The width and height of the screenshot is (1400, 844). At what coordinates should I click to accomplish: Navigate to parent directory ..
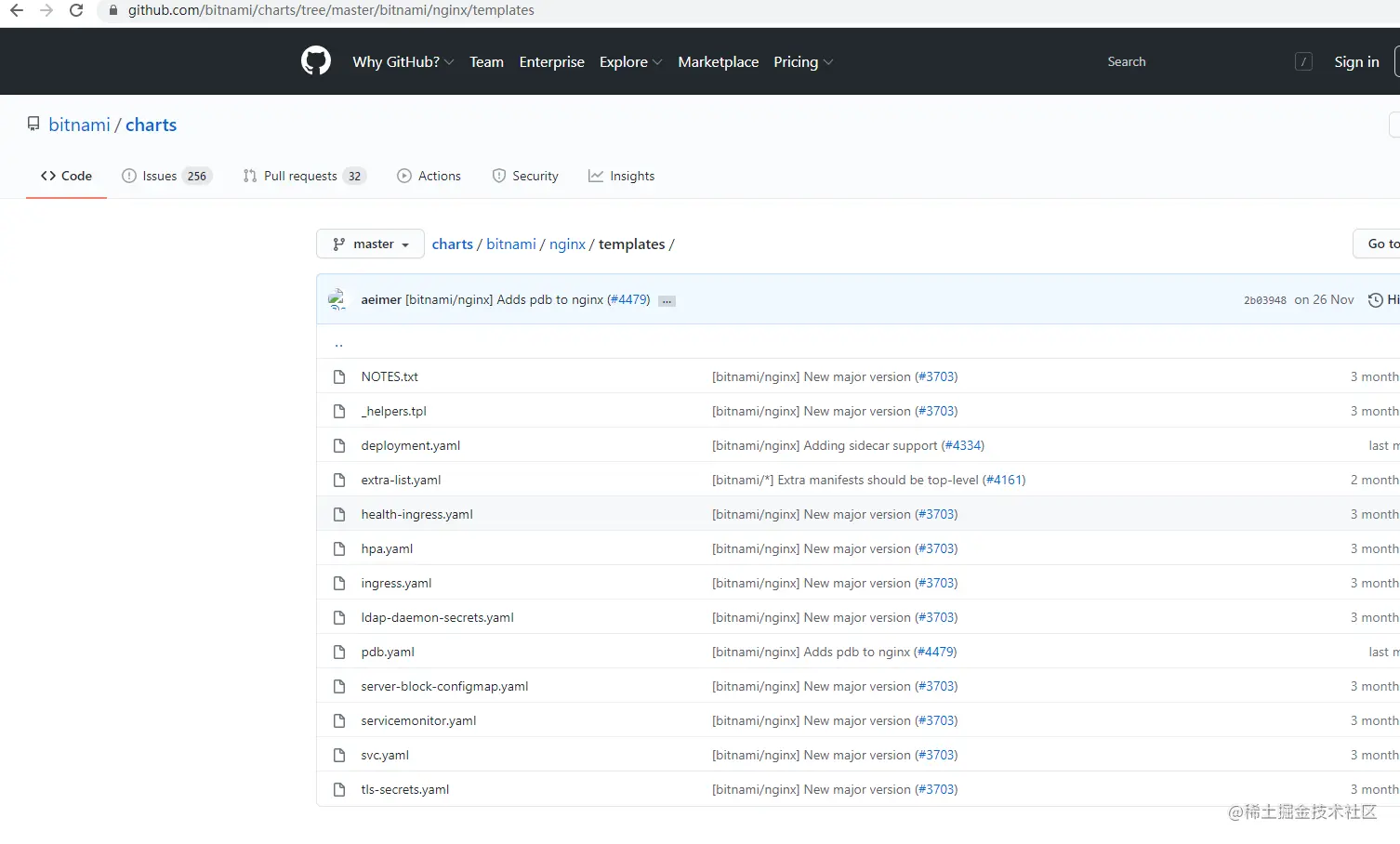339,342
